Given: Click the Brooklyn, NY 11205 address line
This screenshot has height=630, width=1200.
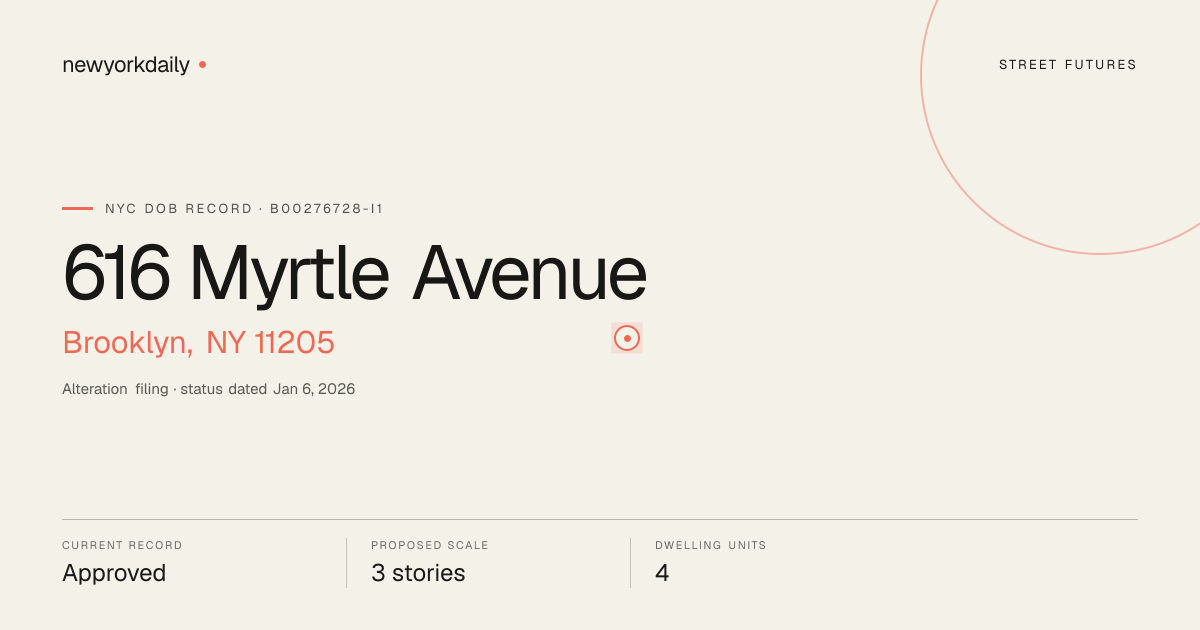Looking at the screenshot, I should point(198,343).
